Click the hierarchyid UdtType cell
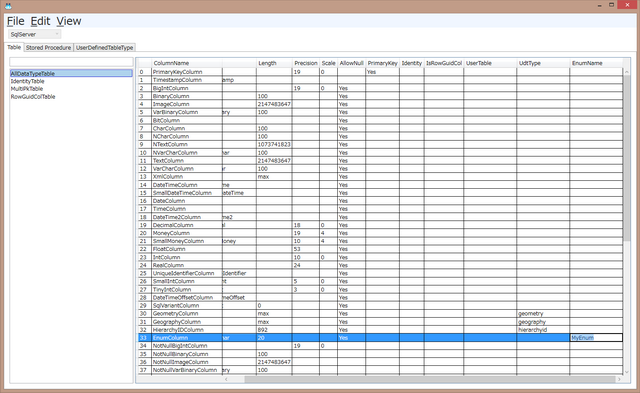 coord(543,330)
